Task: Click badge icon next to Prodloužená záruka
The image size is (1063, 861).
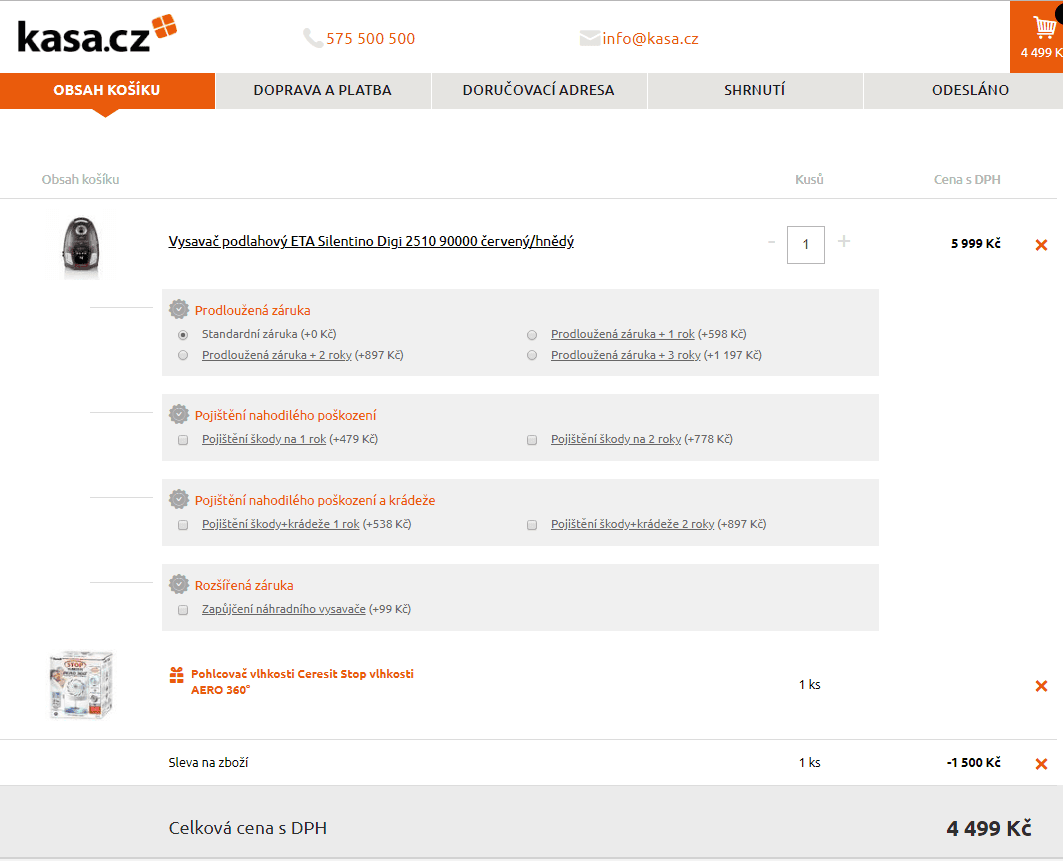Action: point(179,309)
